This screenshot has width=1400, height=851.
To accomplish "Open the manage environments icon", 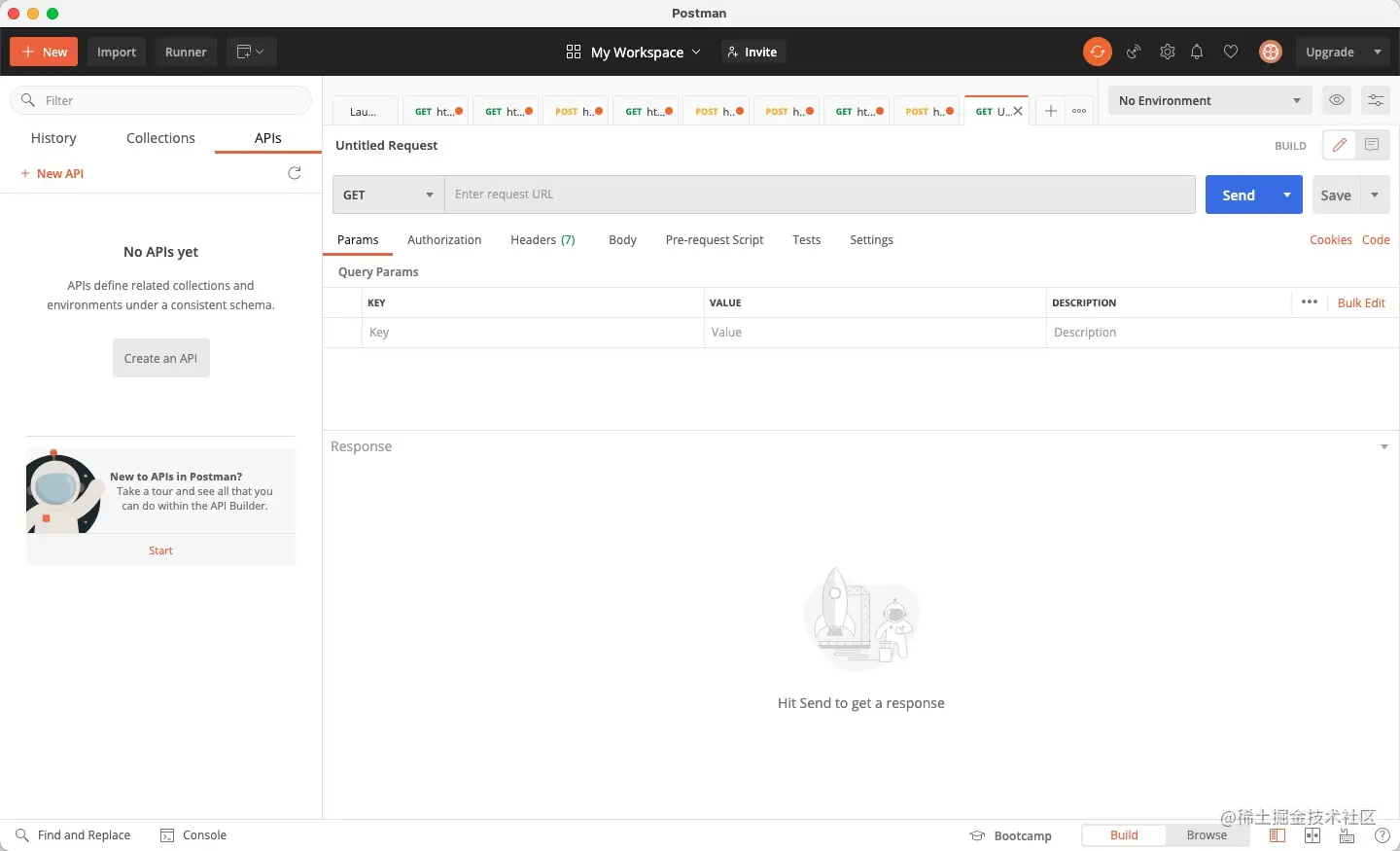I will pos(1375,100).
